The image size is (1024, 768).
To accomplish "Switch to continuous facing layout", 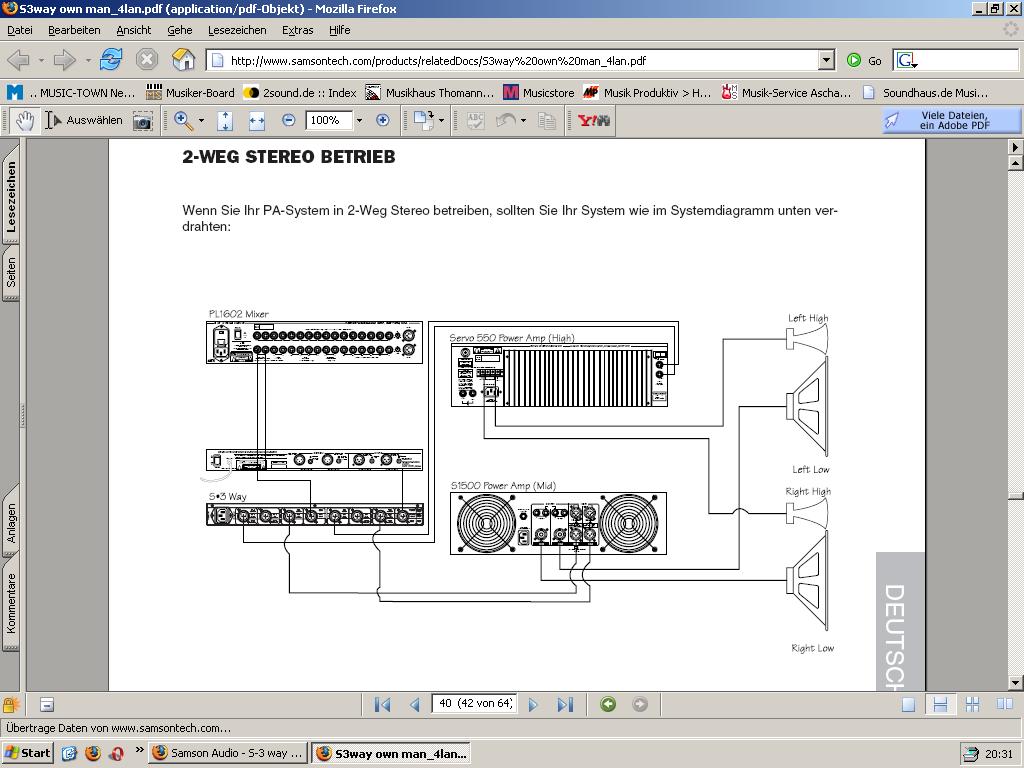I will click(x=972, y=705).
